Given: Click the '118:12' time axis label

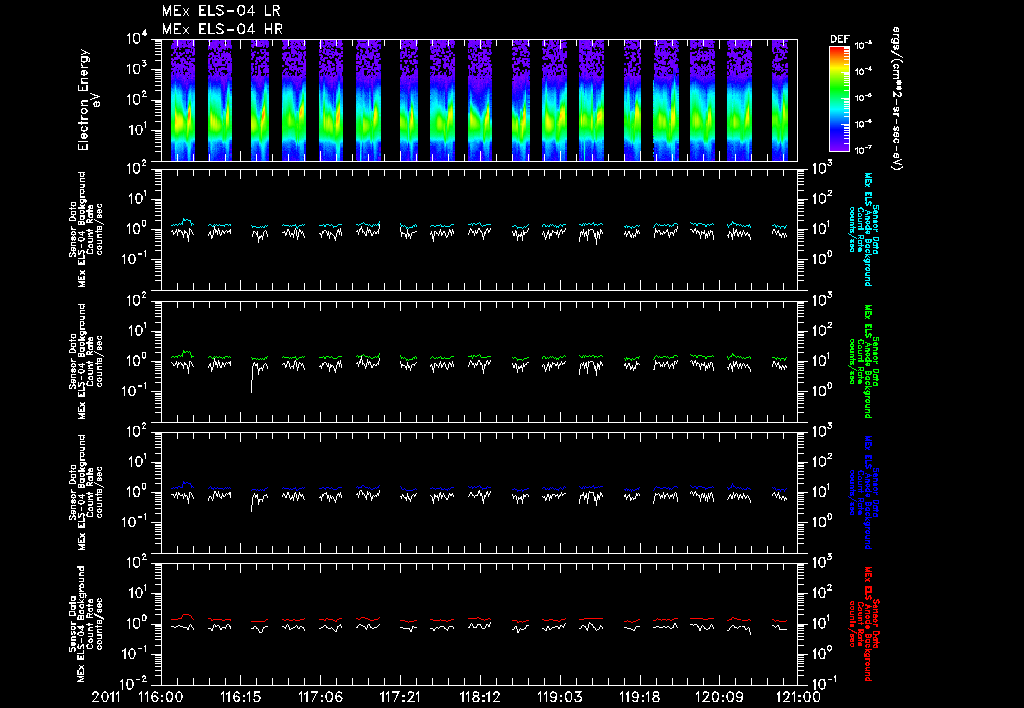Looking at the screenshot, I should pos(479,698).
